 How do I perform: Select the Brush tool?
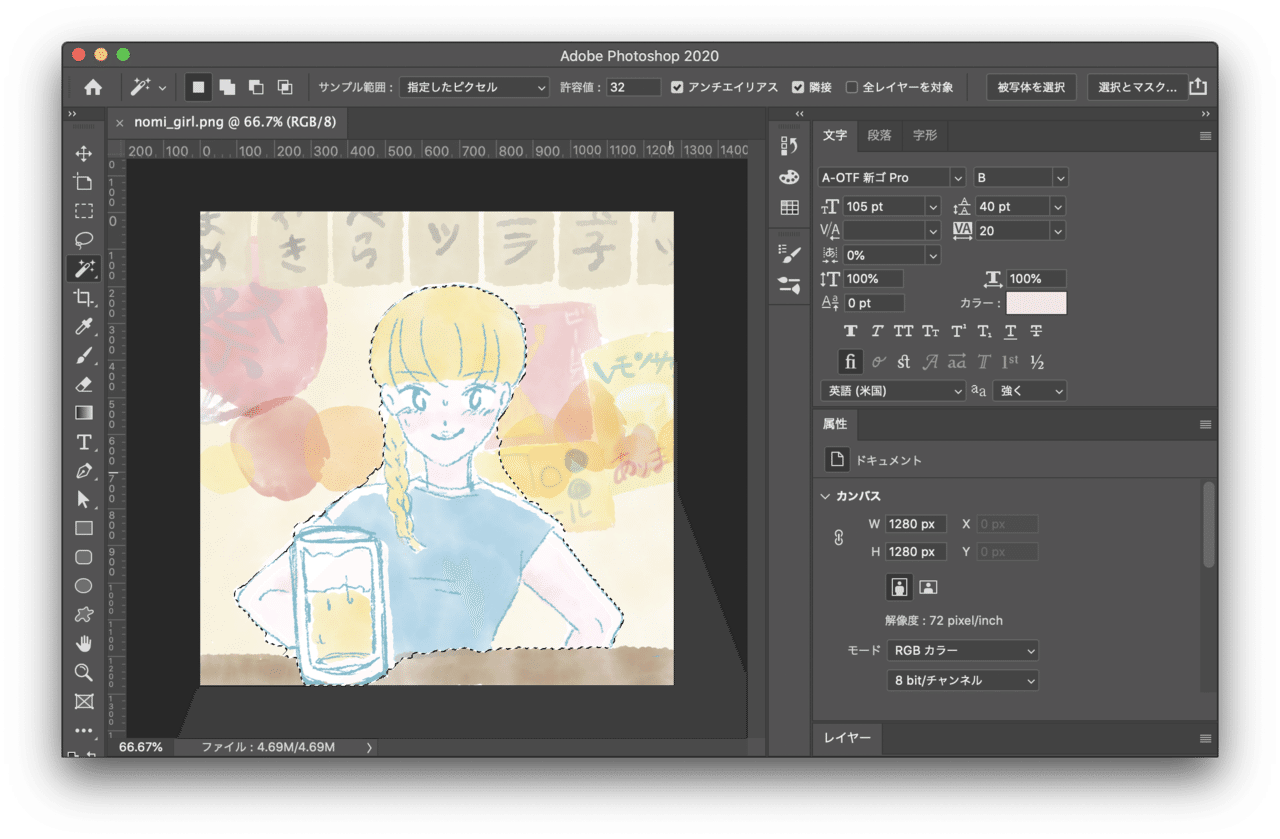84,355
